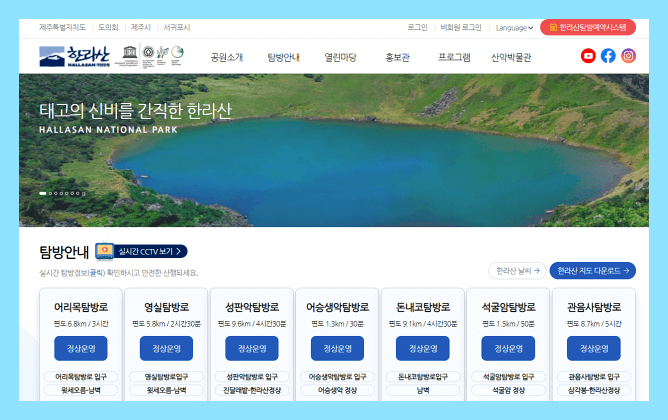Viewport: 668px width, 420px height.
Task: Open the 탐방안내 menu in navigation bar
Action: pyautogui.click(x=283, y=57)
